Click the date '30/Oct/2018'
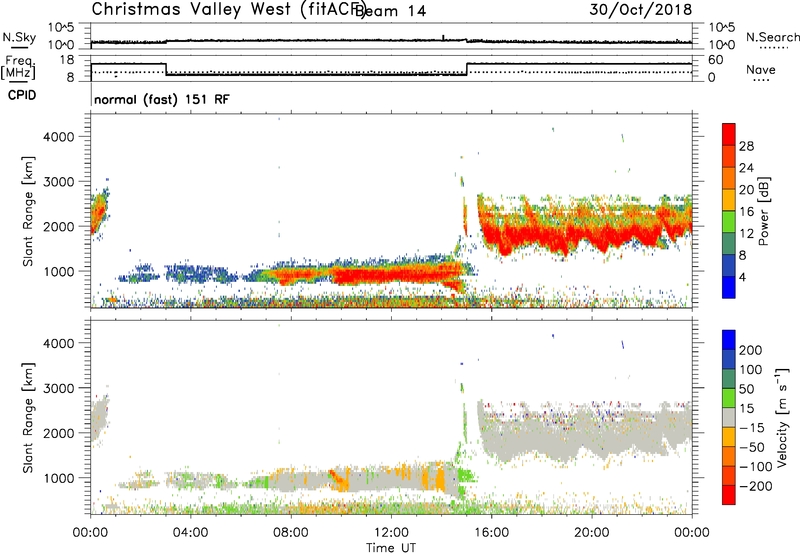Screen dimensions: 800x554 click(x=640, y=10)
